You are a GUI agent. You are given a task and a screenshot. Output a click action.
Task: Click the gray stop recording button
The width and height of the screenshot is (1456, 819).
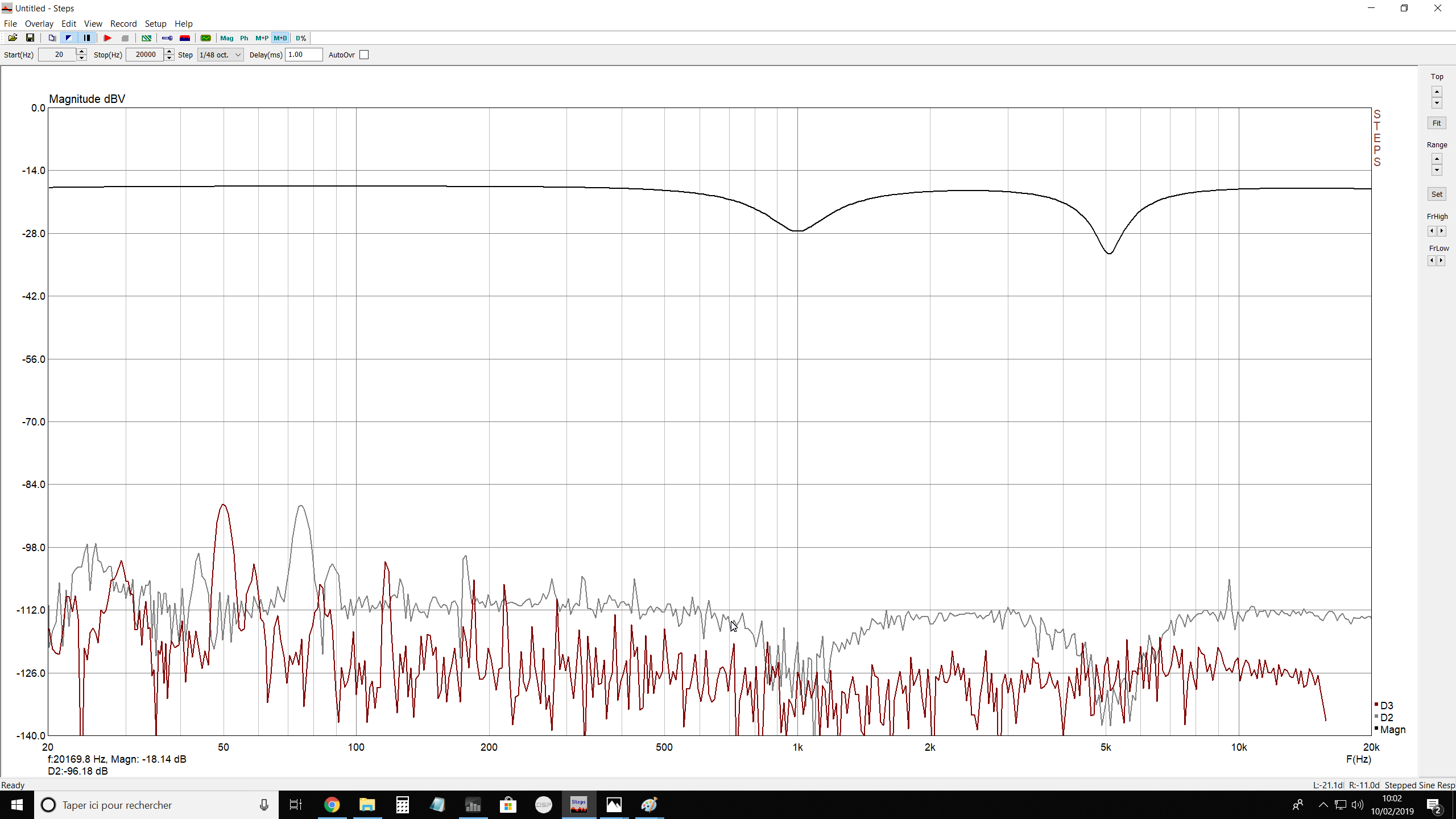tap(125, 38)
